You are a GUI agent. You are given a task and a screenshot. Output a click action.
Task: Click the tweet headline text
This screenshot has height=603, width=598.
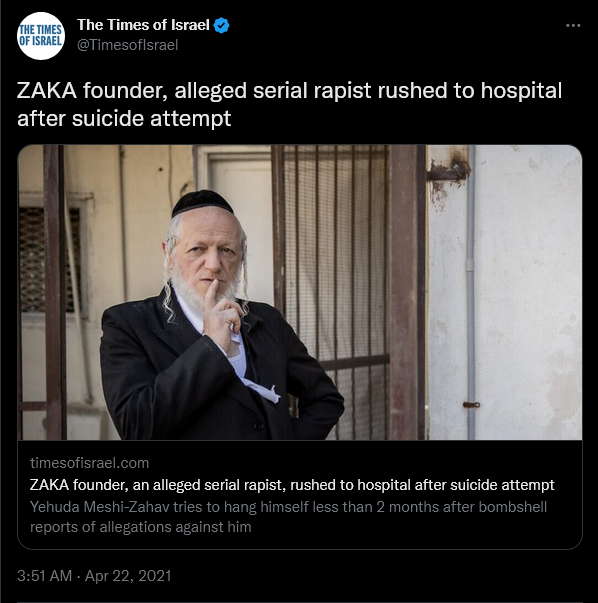pyautogui.click(x=289, y=104)
